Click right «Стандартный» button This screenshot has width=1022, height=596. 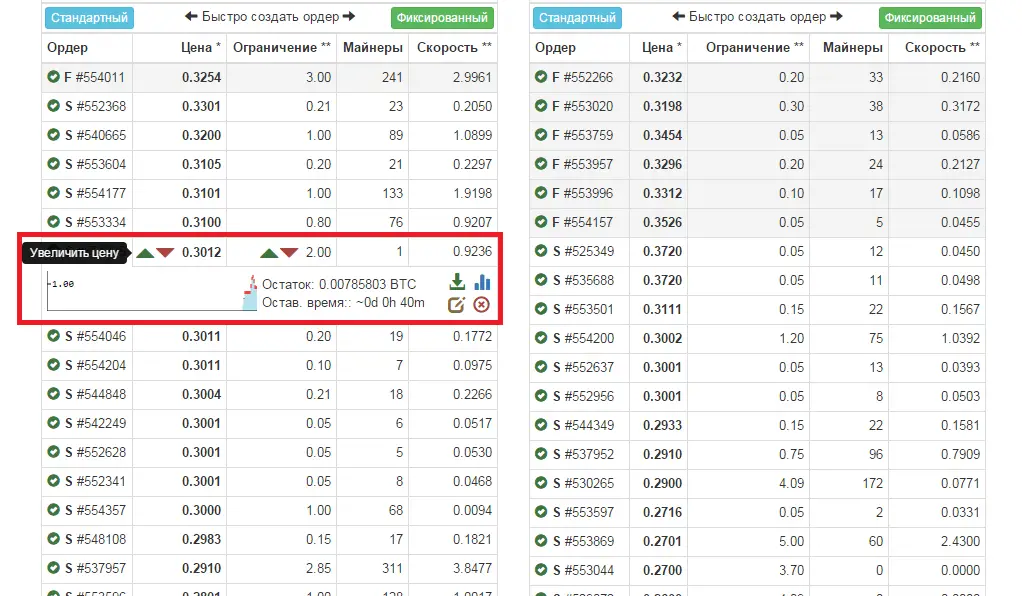tap(577, 18)
